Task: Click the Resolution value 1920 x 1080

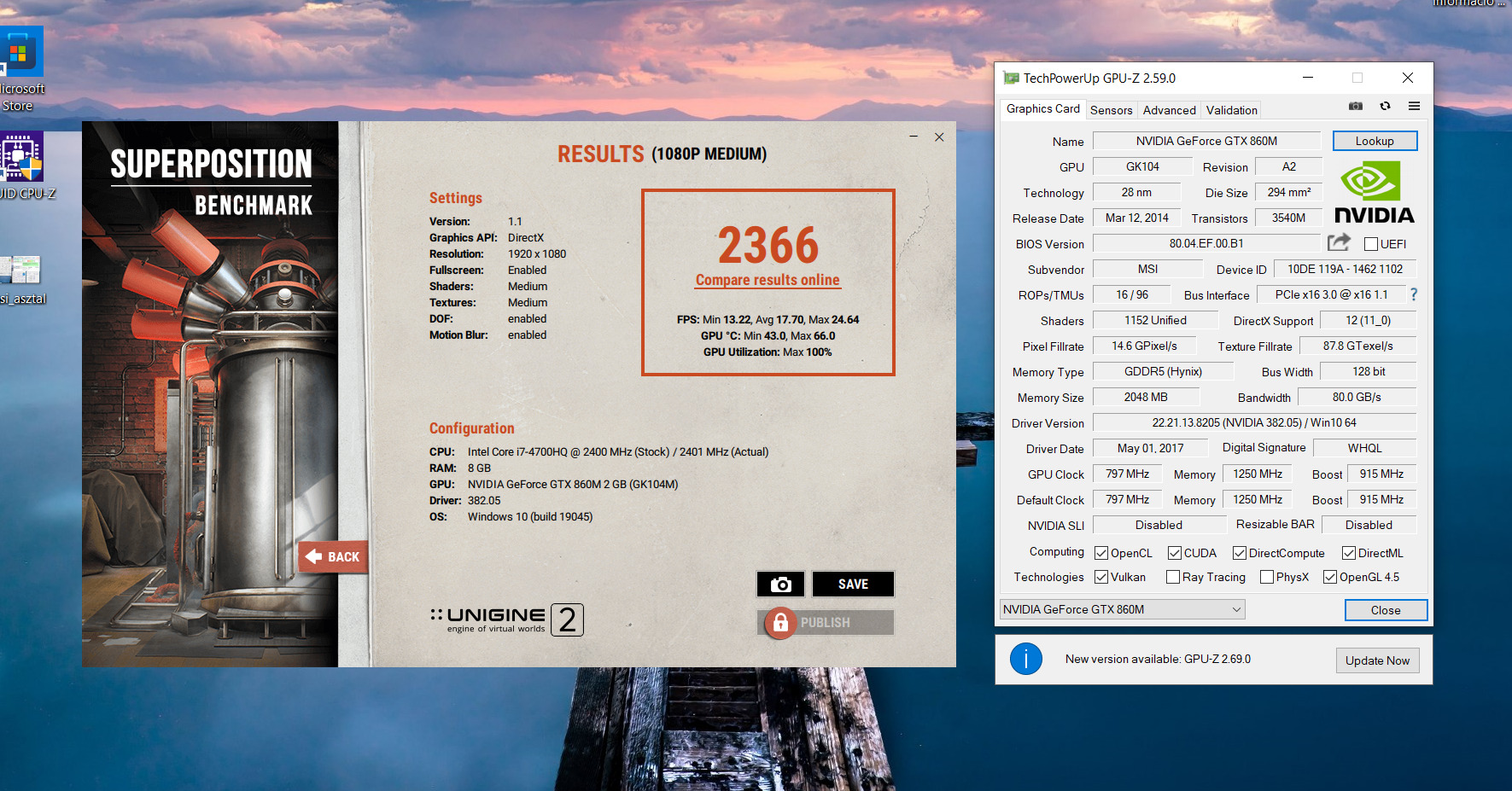Action: tap(537, 254)
